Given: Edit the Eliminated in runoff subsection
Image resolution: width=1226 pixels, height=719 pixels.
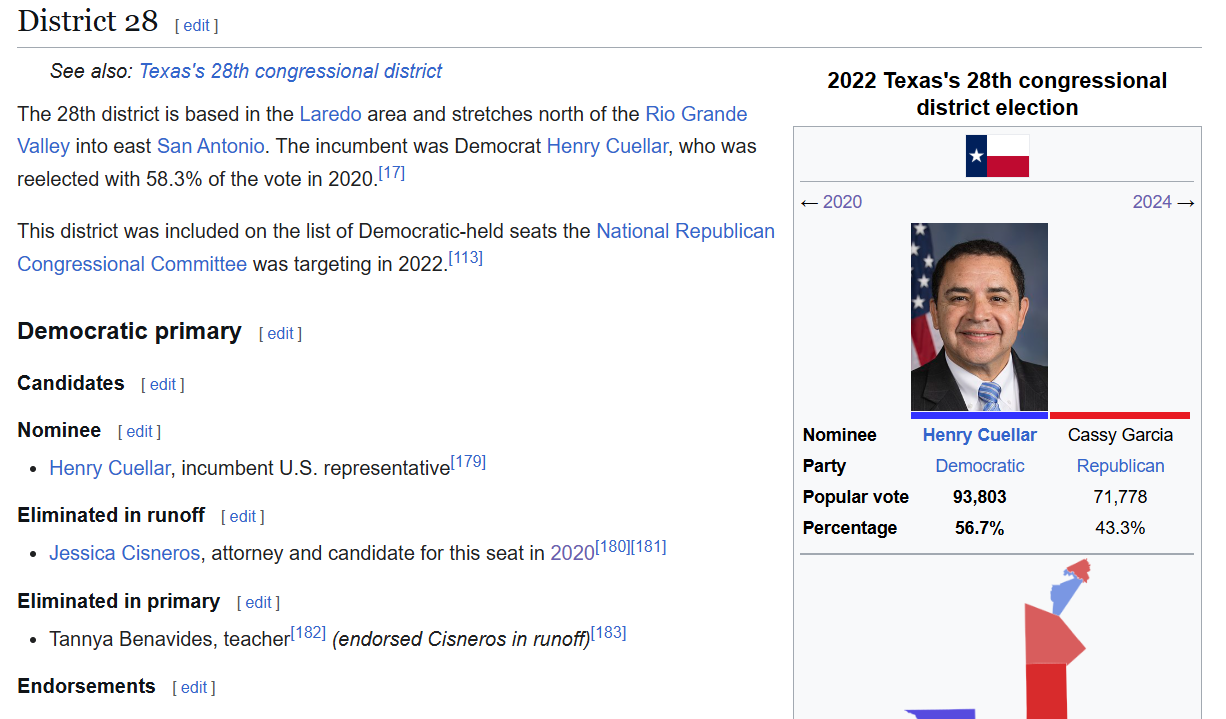Looking at the screenshot, I should click(243, 516).
